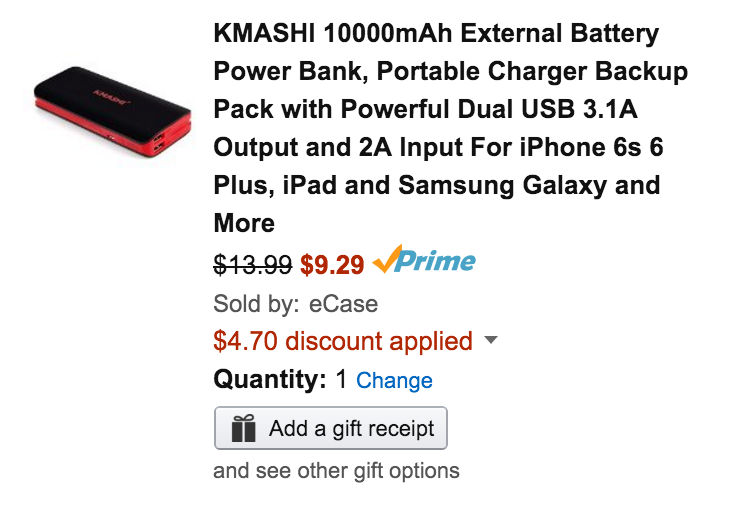730x508 pixels.
Task: Open the see other gift options link
Action: coord(336,470)
